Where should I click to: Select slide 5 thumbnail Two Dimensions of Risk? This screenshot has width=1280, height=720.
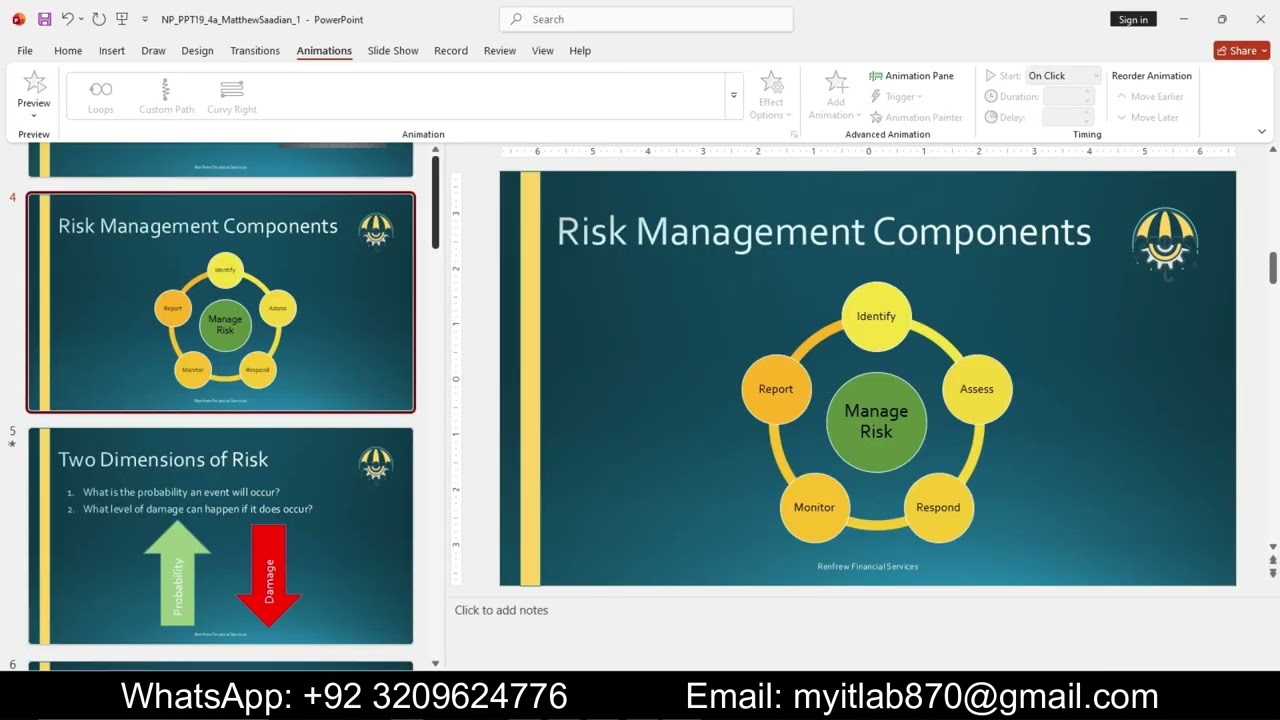[221, 536]
